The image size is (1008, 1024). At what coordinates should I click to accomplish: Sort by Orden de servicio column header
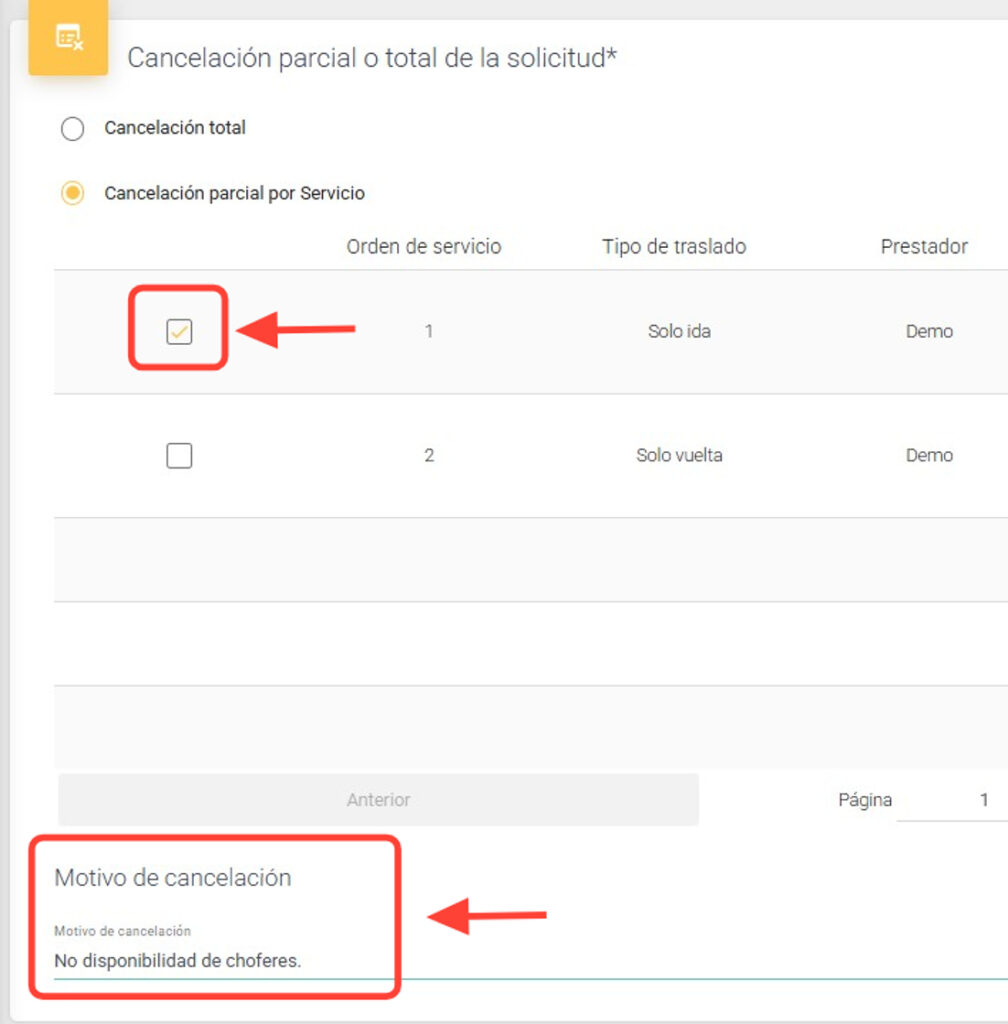[x=424, y=246]
